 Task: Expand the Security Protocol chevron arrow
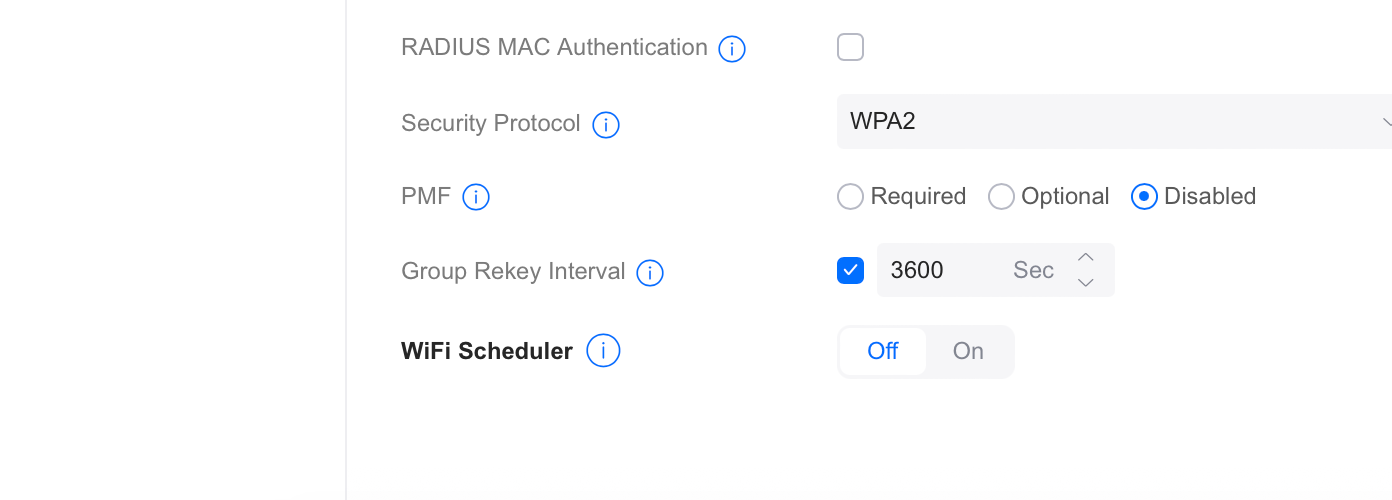[1387, 122]
